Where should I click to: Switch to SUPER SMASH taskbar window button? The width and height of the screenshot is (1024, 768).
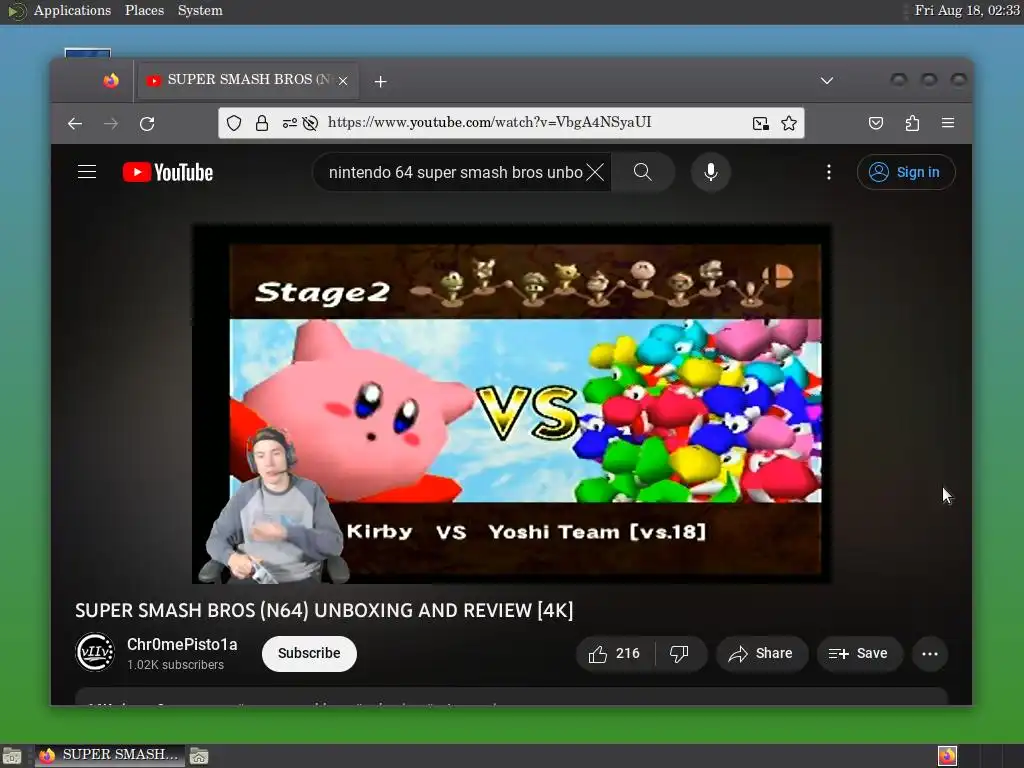point(110,756)
